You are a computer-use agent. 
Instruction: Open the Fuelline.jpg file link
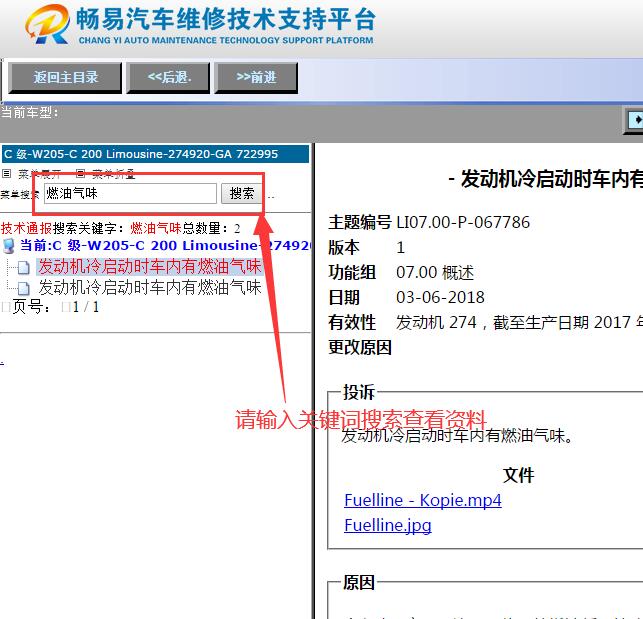click(388, 525)
